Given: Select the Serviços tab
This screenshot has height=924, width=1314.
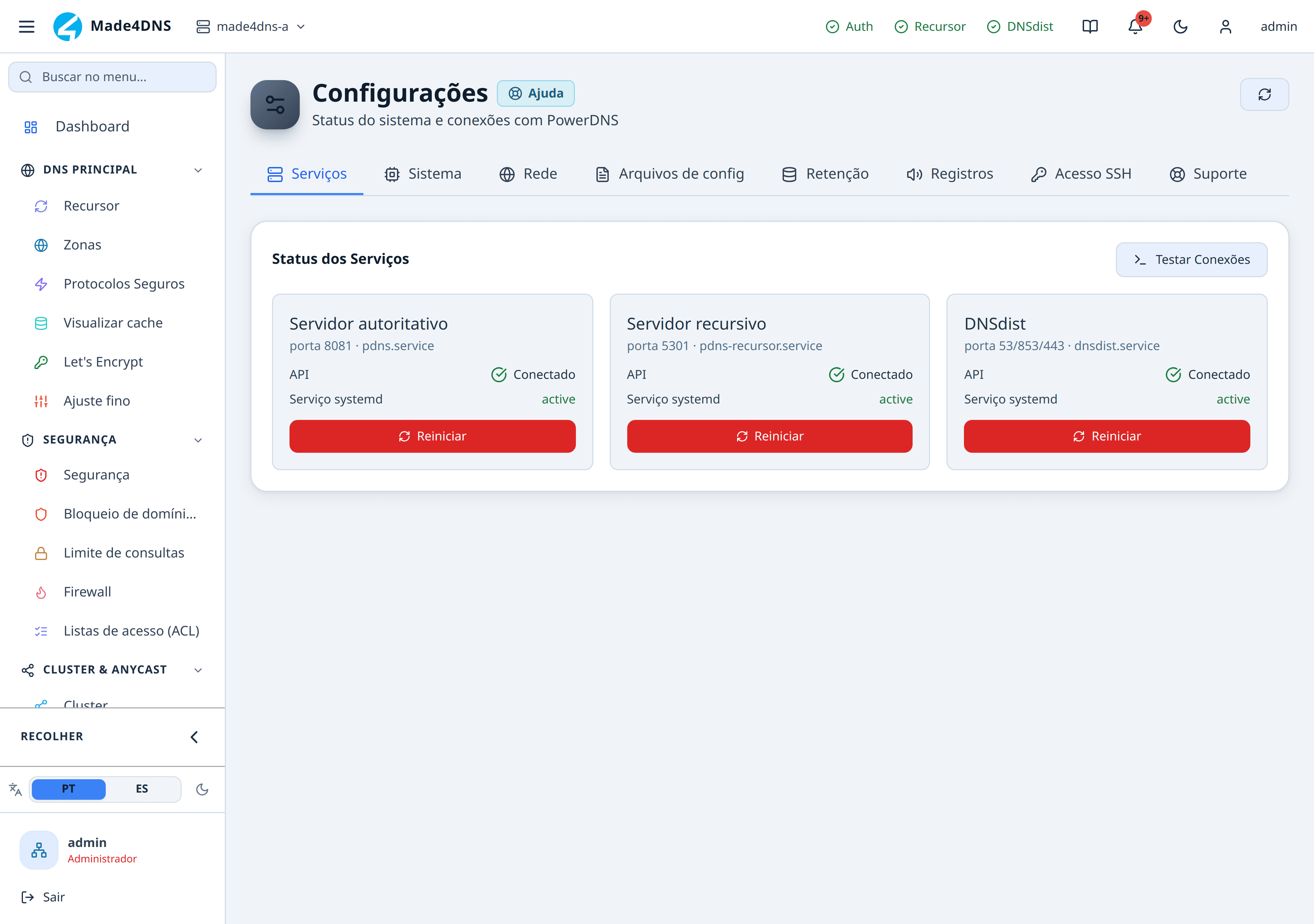Looking at the screenshot, I should click(x=307, y=174).
